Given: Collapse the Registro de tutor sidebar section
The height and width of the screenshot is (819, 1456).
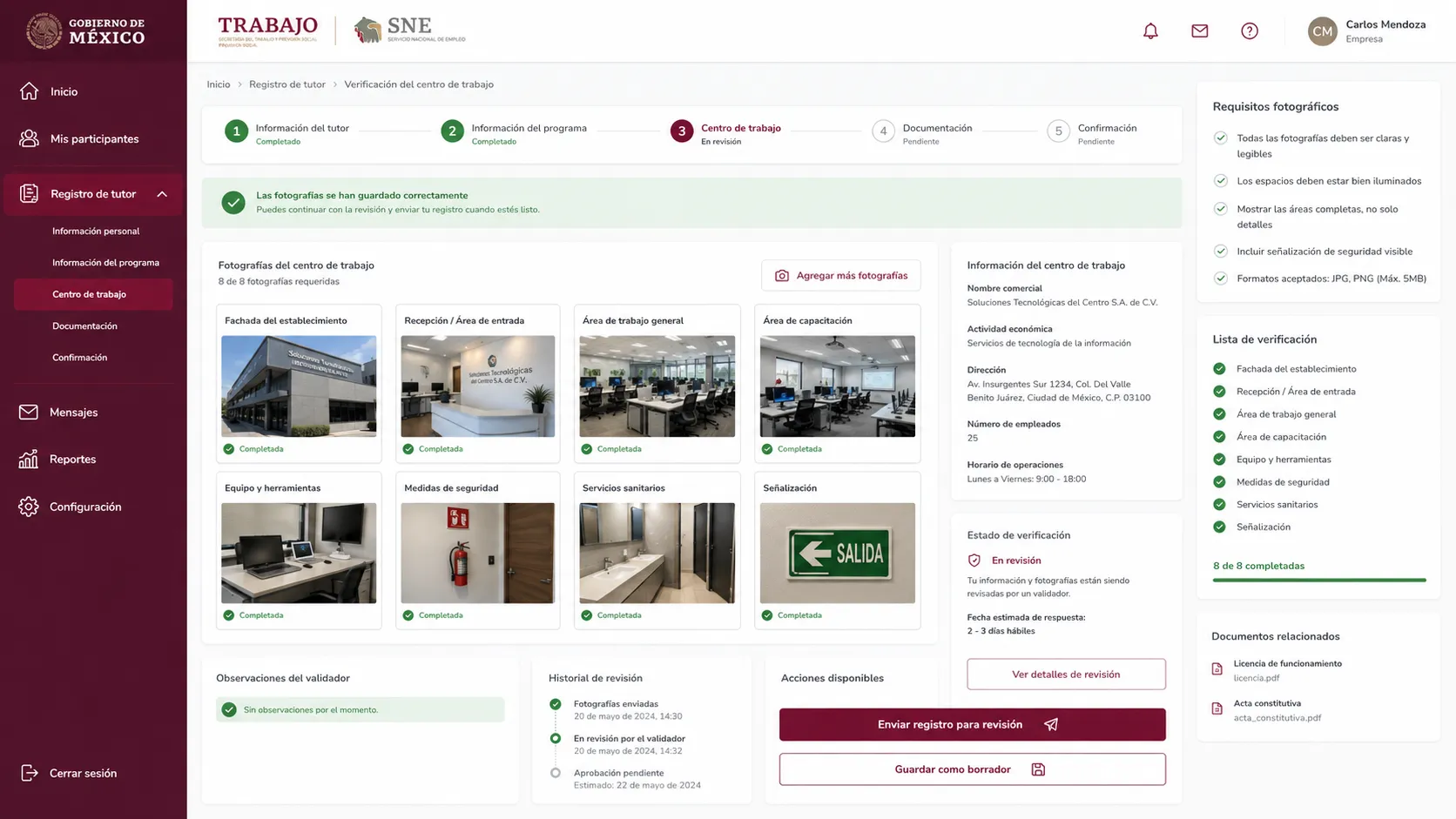Looking at the screenshot, I should pos(162,194).
